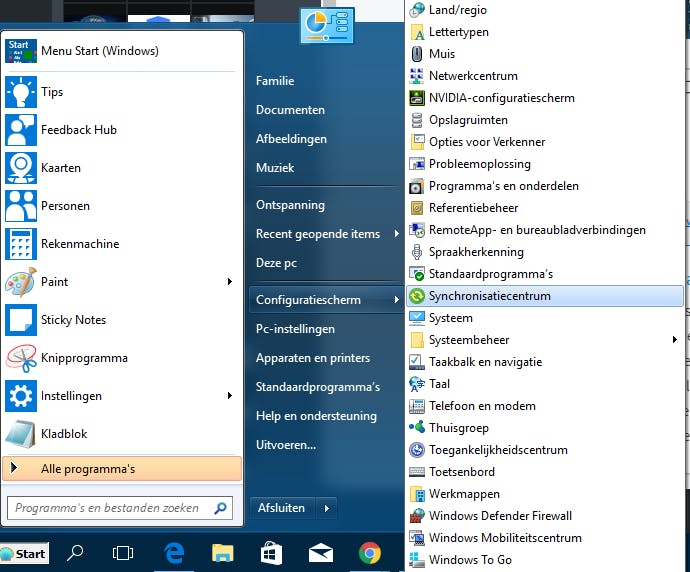Expand Alle programma's list
This screenshot has height=572, width=690.
click(x=122, y=469)
